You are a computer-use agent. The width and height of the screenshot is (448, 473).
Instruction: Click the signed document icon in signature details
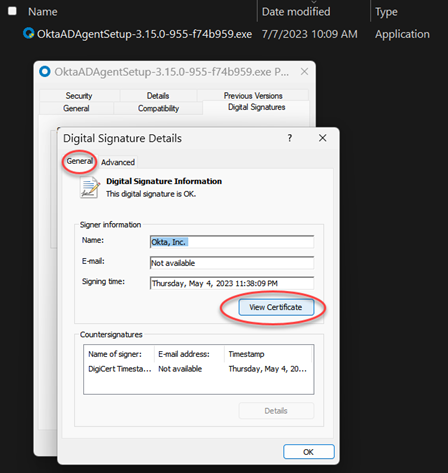[90, 188]
